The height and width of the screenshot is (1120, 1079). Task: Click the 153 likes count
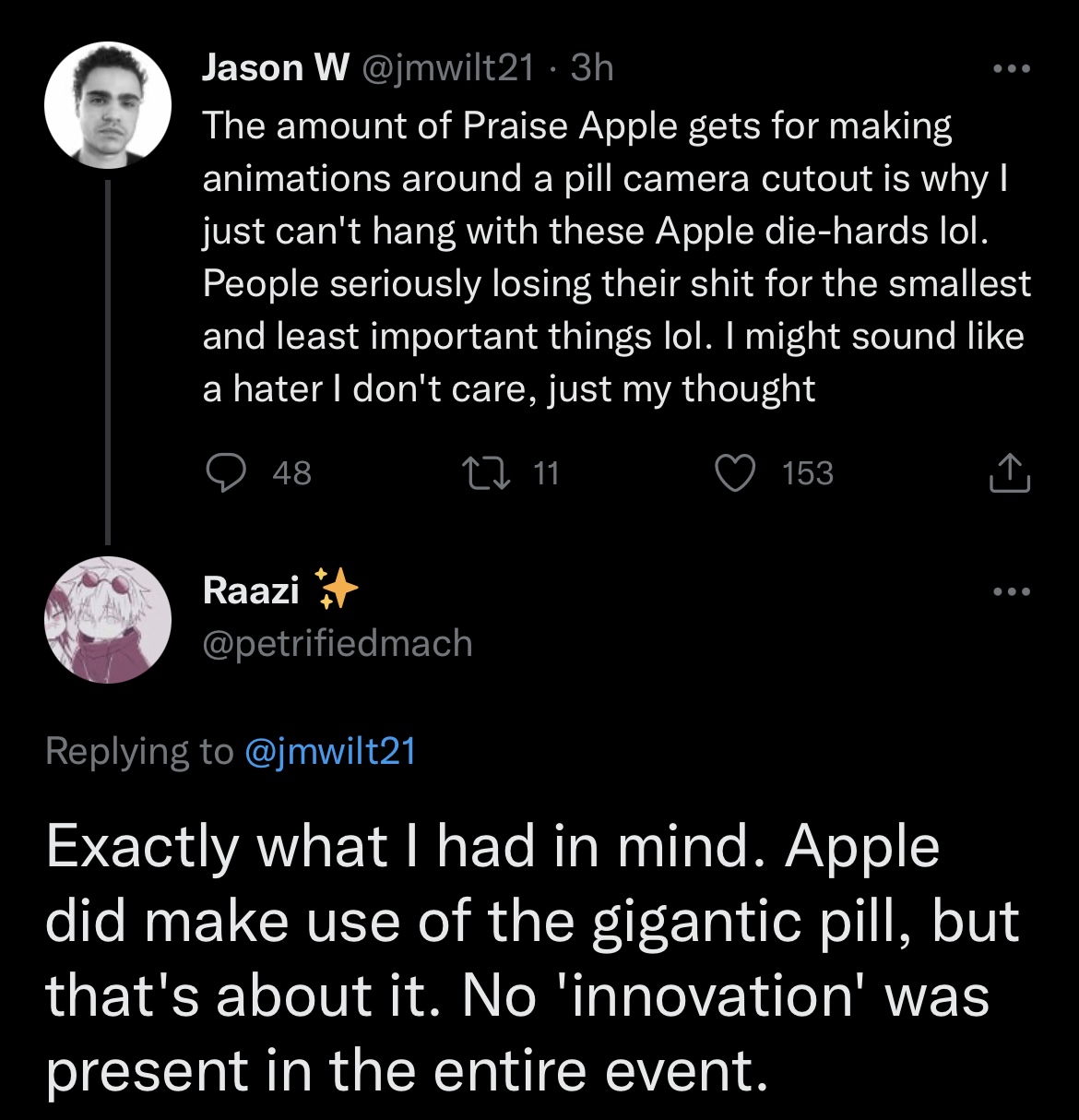click(808, 473)
